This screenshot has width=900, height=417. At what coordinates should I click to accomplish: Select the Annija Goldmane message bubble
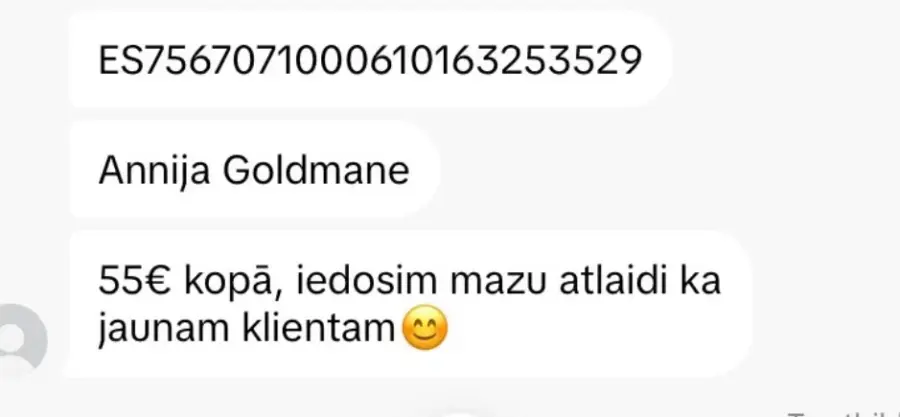click(254, 170)
